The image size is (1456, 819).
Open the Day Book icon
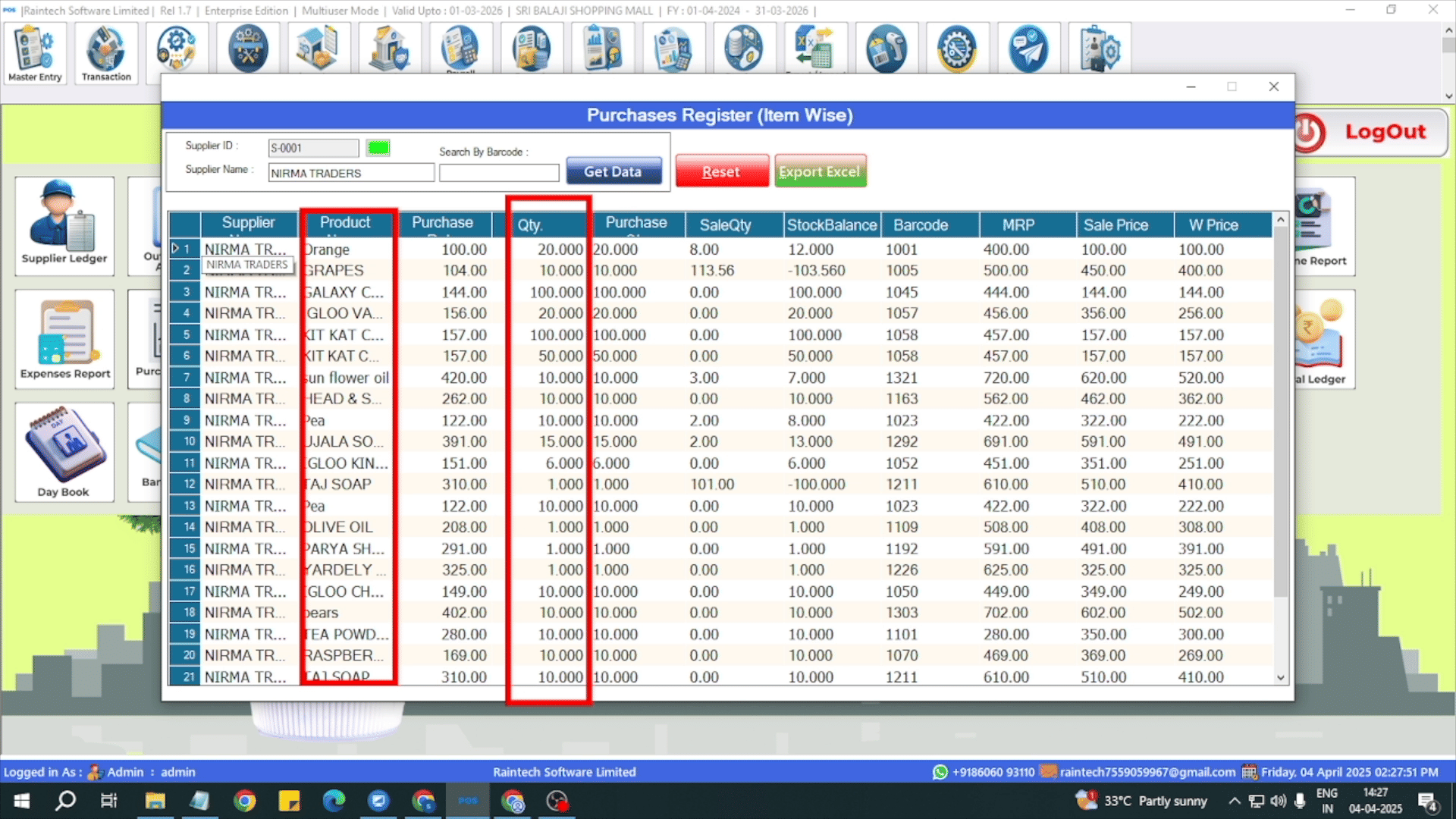click(x=64, y=452)
